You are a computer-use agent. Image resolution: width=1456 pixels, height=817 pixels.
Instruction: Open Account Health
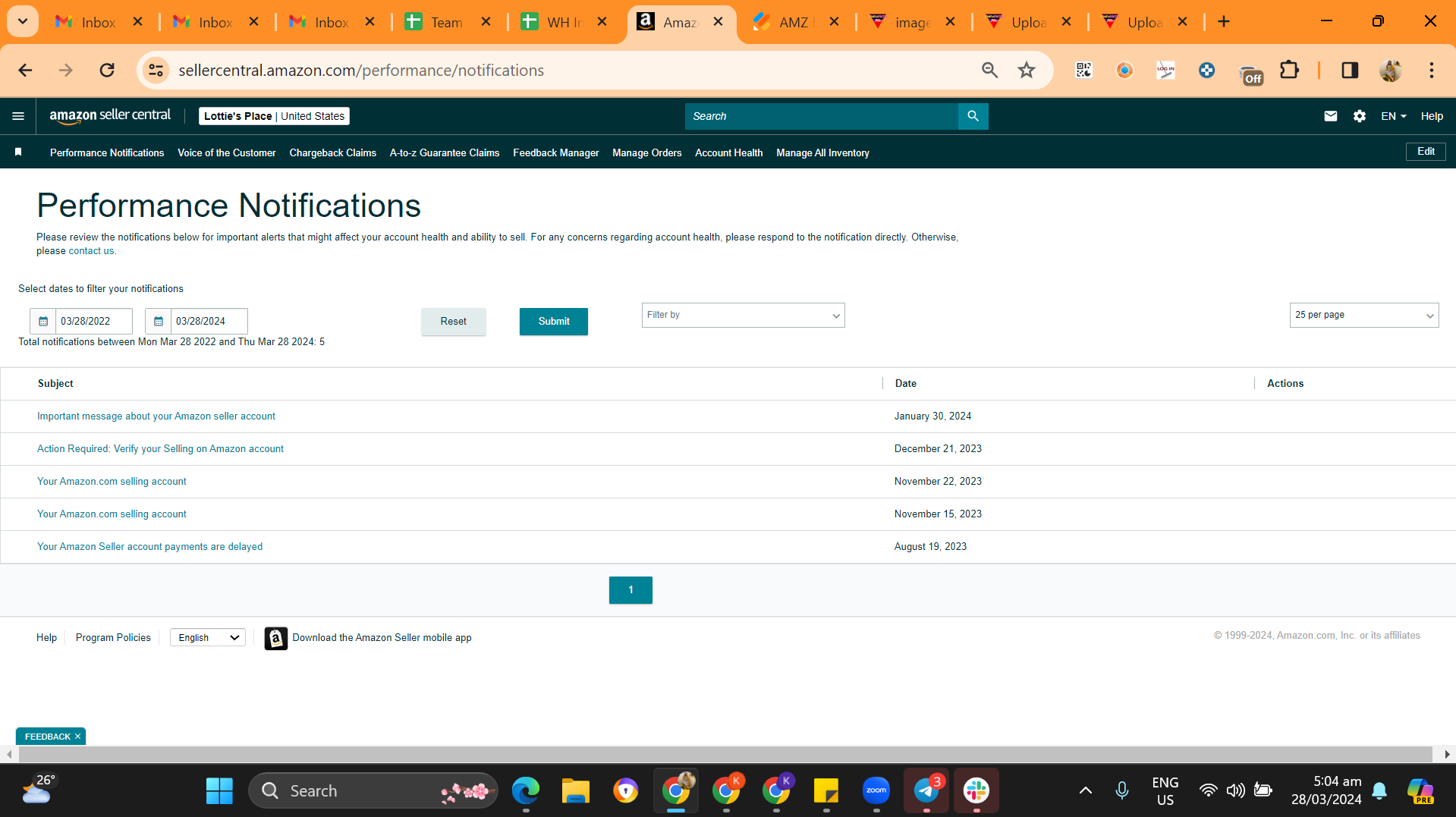pos(729,153)
